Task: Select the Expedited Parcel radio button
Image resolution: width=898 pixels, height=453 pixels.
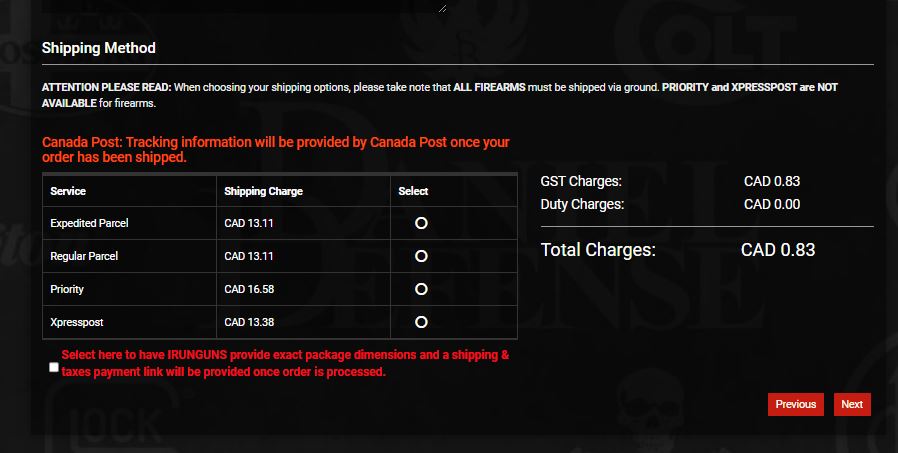Action: click(x=421, y=223)
